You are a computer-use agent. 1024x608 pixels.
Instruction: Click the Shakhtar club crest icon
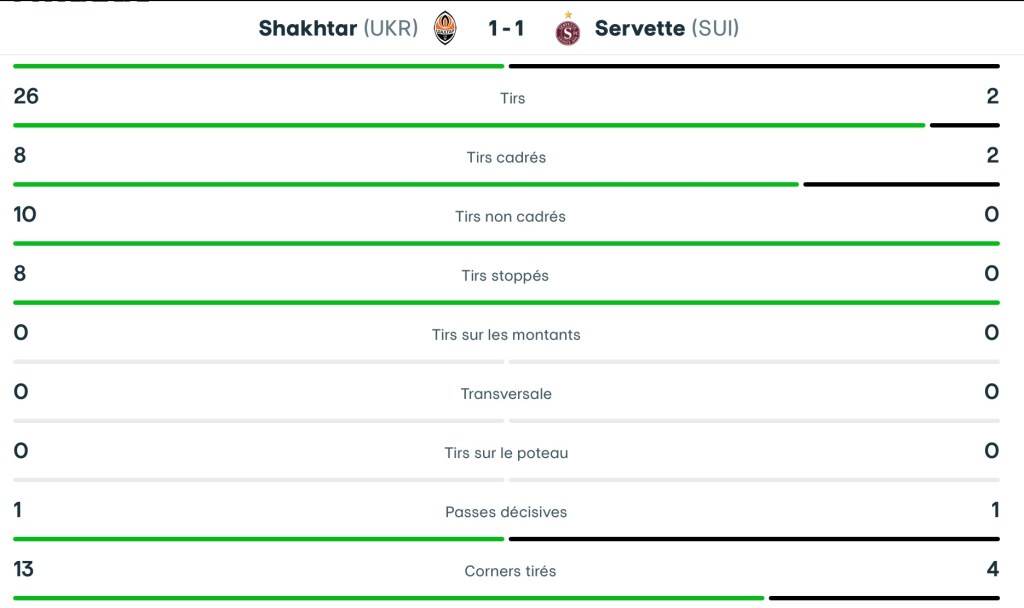(445, 28)
